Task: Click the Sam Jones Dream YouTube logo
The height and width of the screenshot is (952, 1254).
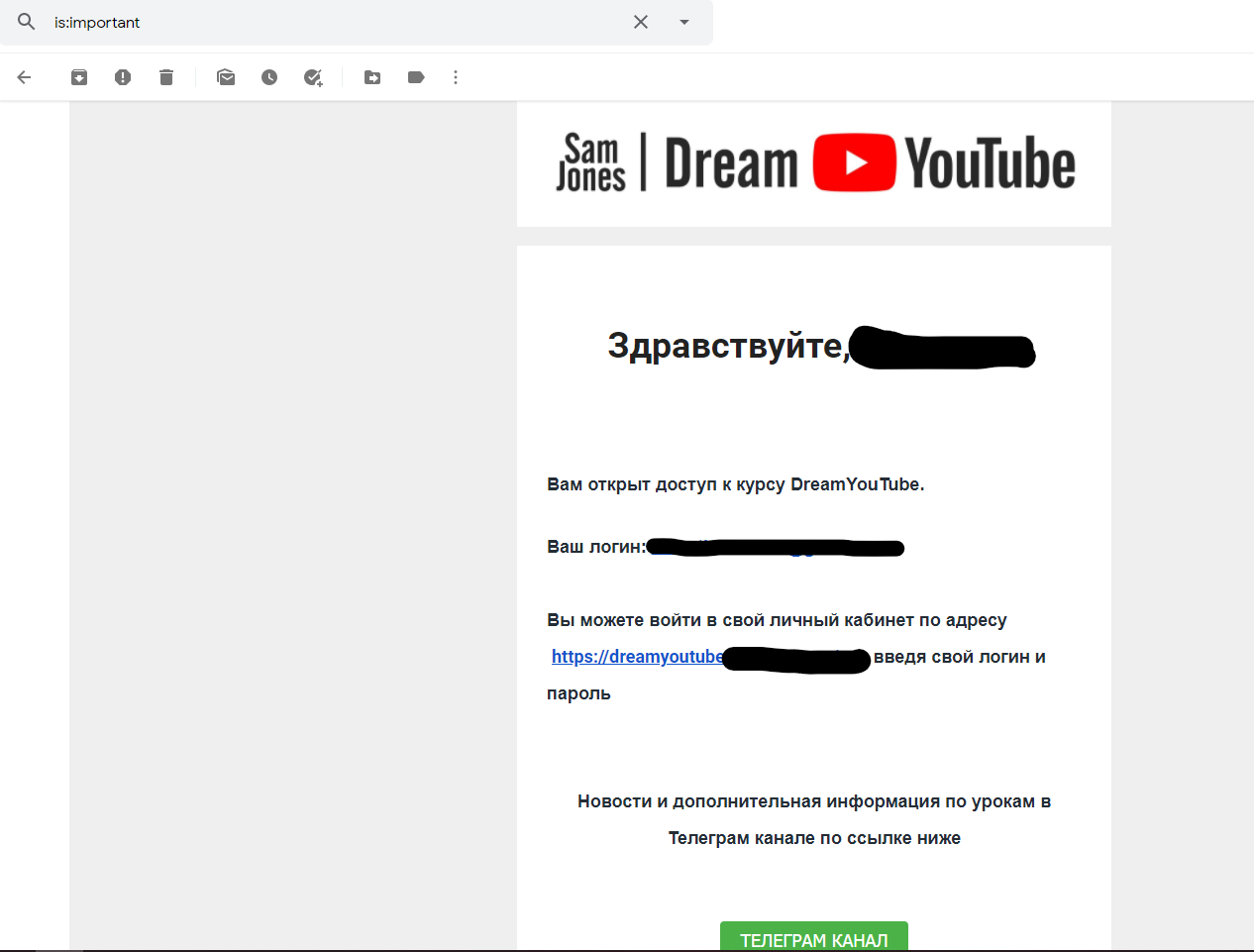Action: coord(815,162)
